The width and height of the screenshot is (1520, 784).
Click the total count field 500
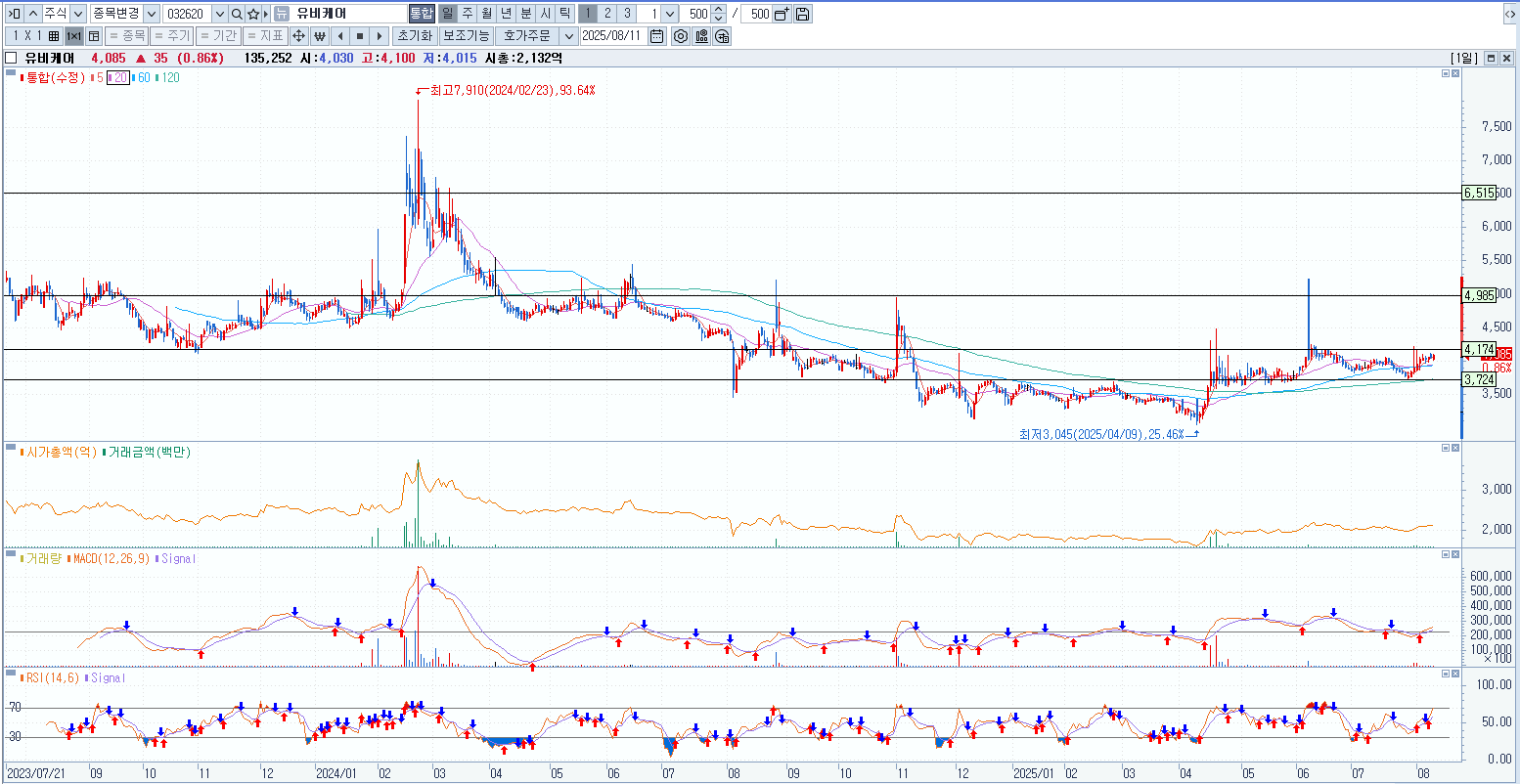click(x=756, y=14)
